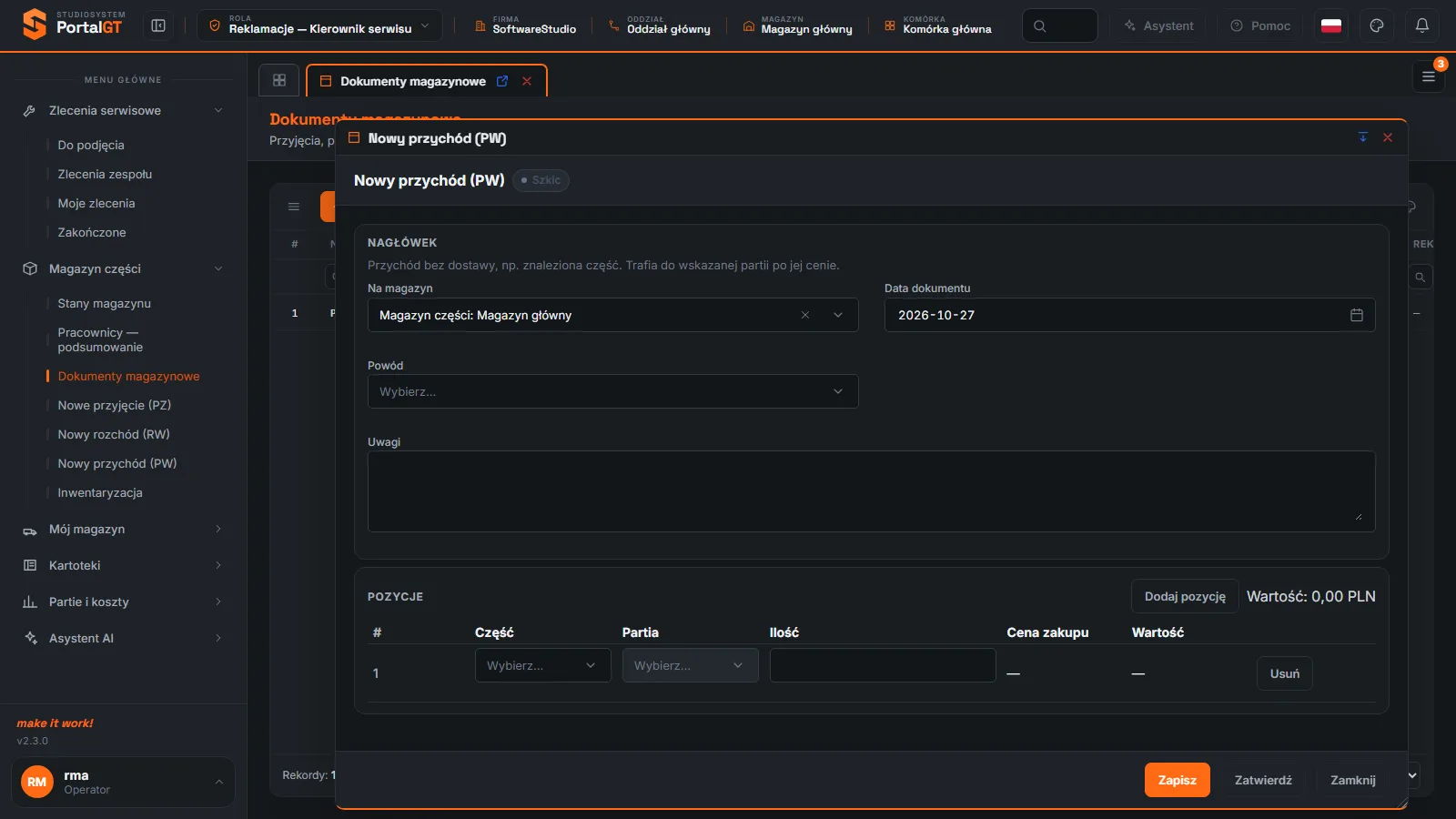The height and width of the screenshot is (819, 1456).
Task: Open the calendar icon for Data dokumentu
Action: [x=1357, y=315]
